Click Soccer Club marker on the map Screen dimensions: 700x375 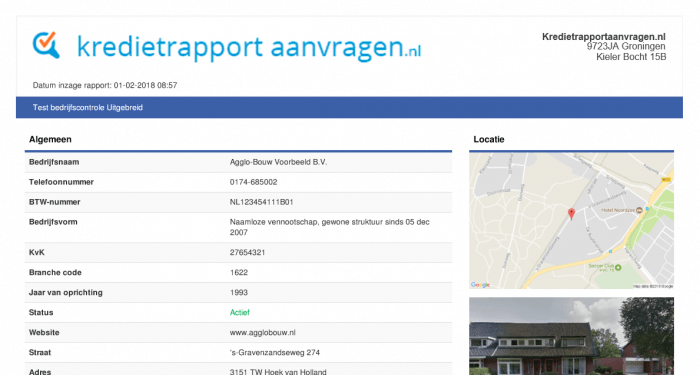(x=618, y=267)
